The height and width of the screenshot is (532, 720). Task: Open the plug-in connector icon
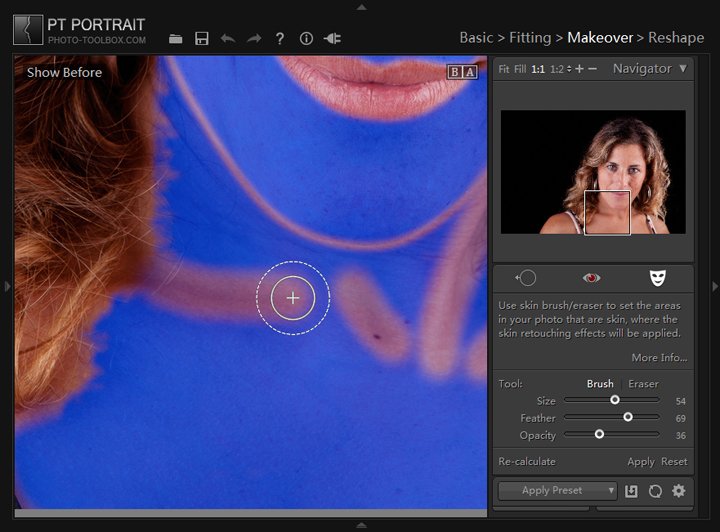point(333,38)
